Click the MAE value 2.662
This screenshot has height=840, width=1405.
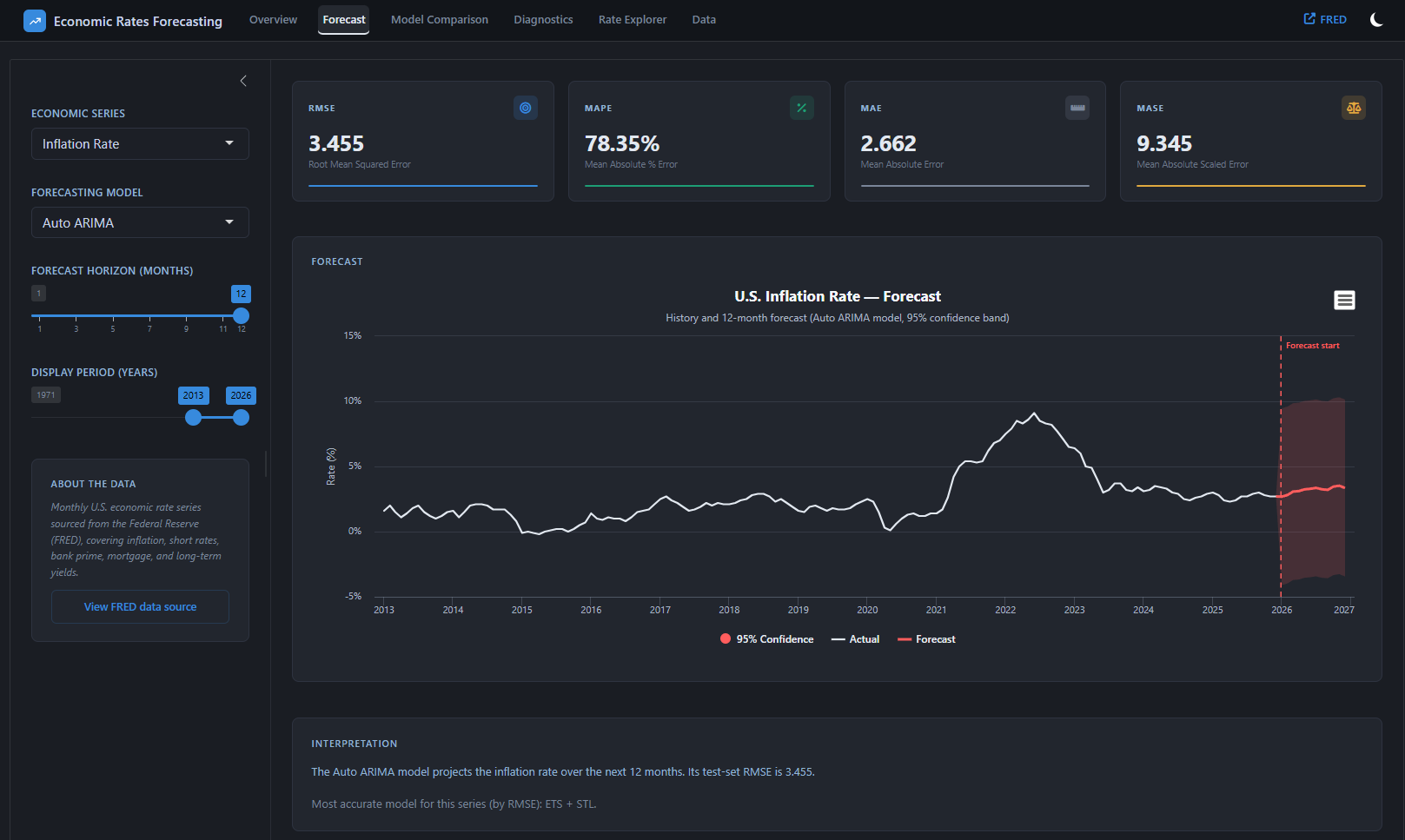pos(888,143)
